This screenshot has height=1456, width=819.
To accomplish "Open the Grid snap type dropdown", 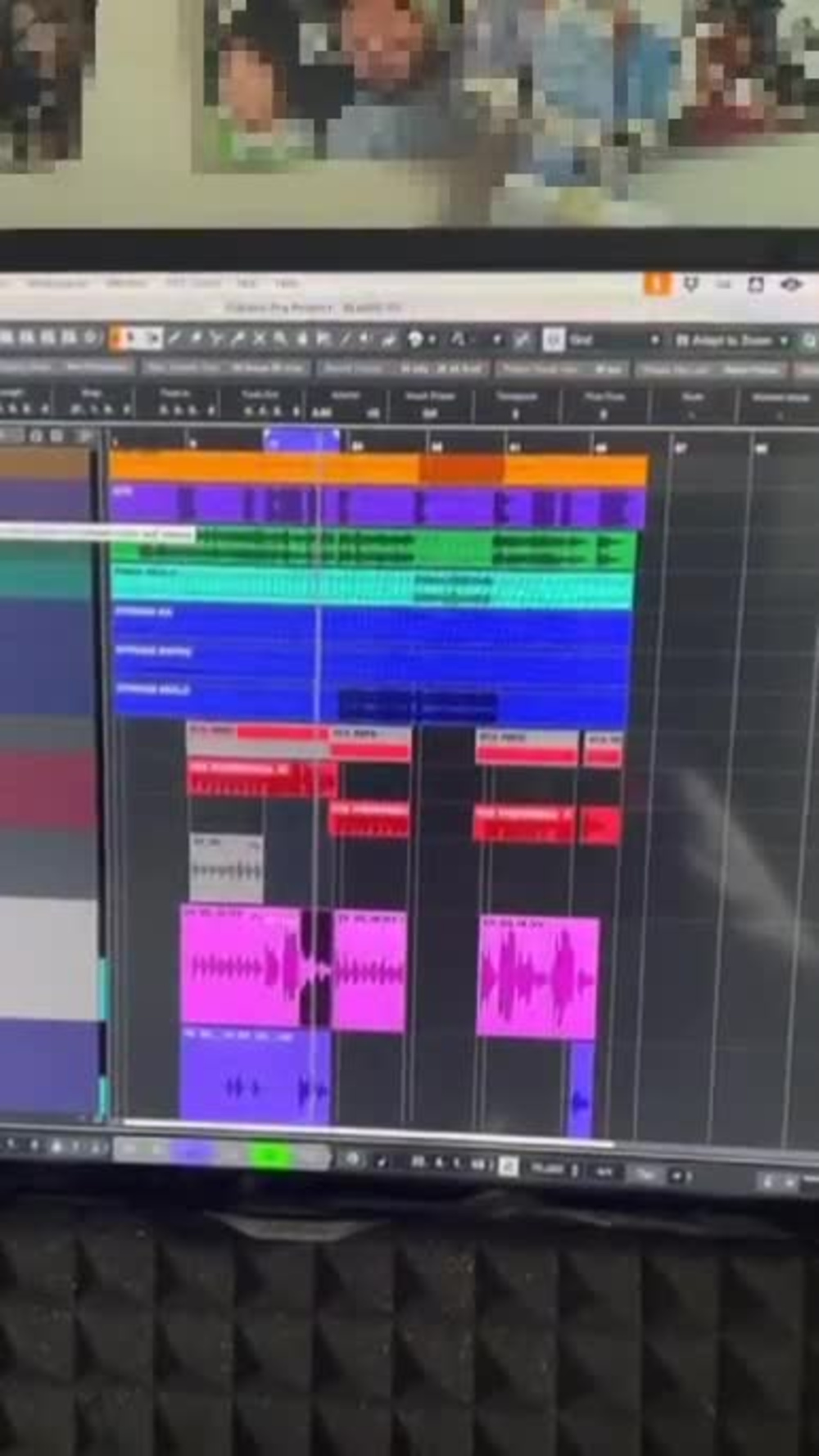I will tap(614, 339).
